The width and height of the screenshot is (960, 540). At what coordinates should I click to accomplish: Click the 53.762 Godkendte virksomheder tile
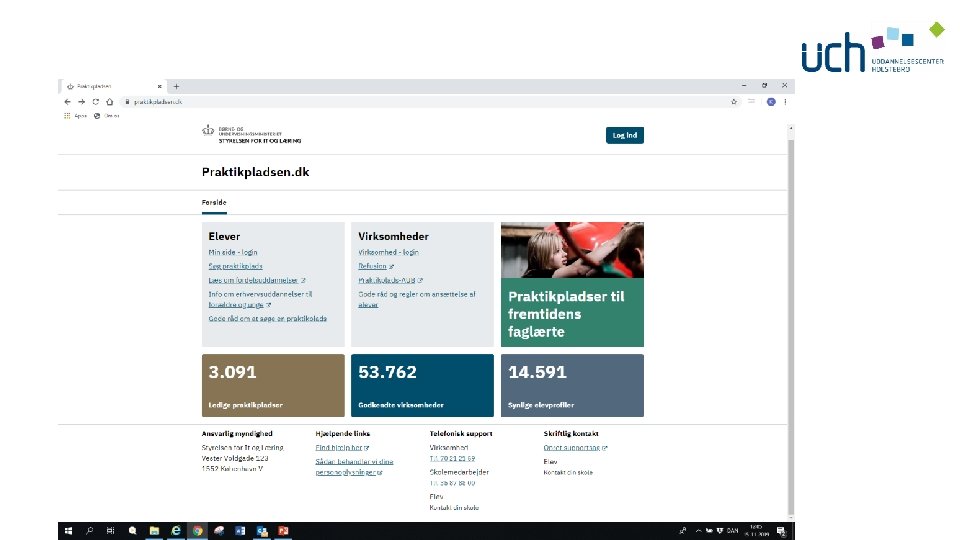click(422, 385)
